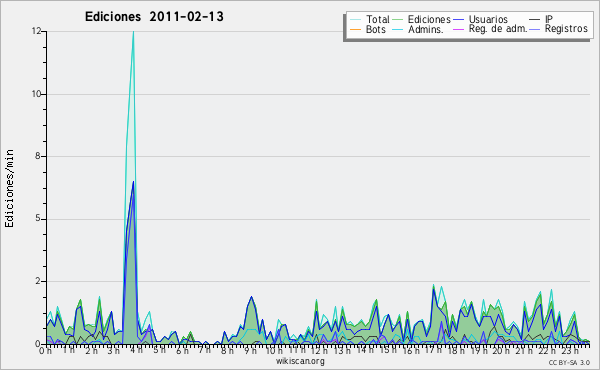Click the '22 h' hour label
This screenshot has height=370, width=600.
[x=546, y=351]
